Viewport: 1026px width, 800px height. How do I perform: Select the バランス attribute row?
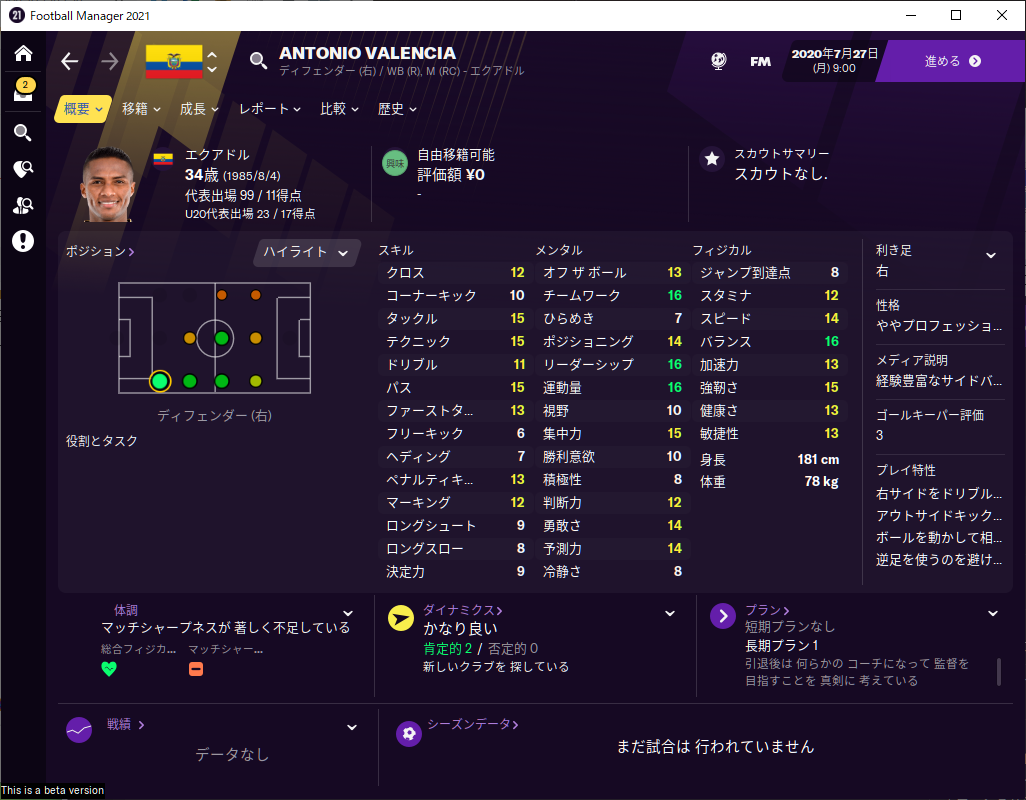[770, 341]
